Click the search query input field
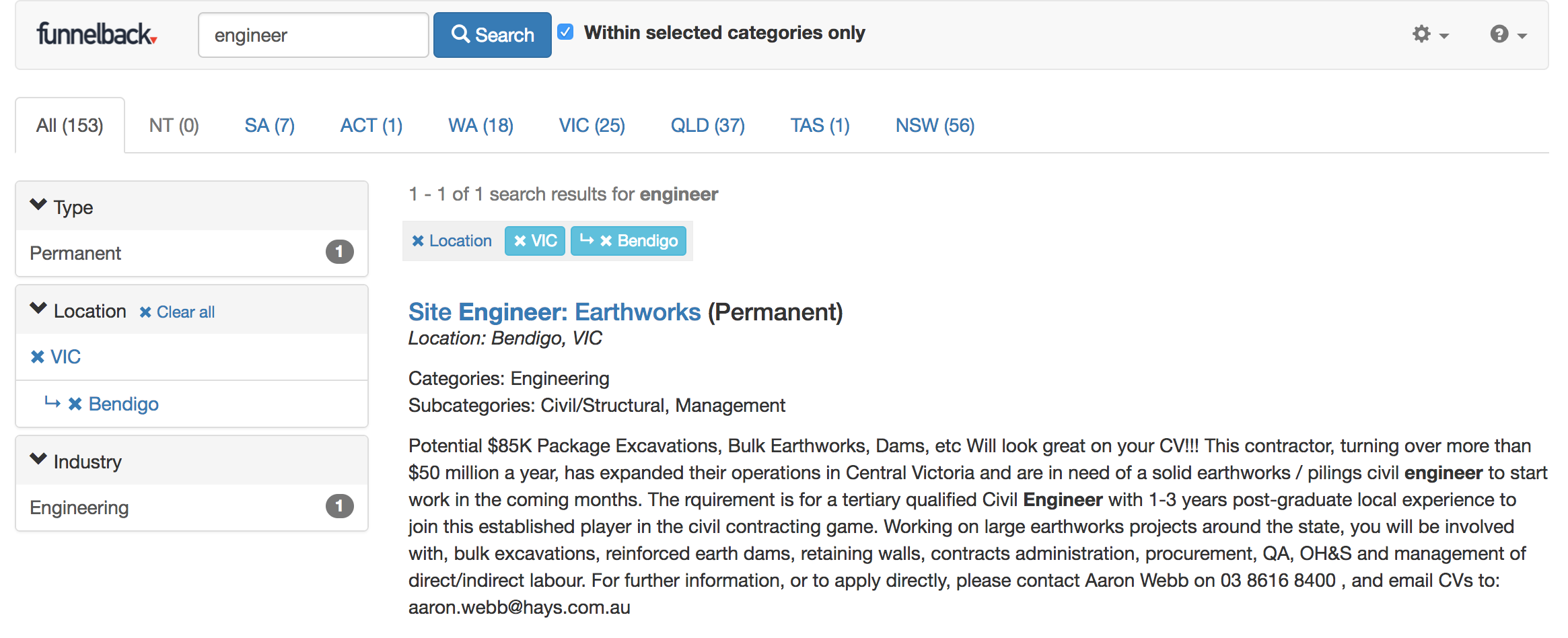The height and width of the screenshot is (638, 1568). tap(313, 35)
